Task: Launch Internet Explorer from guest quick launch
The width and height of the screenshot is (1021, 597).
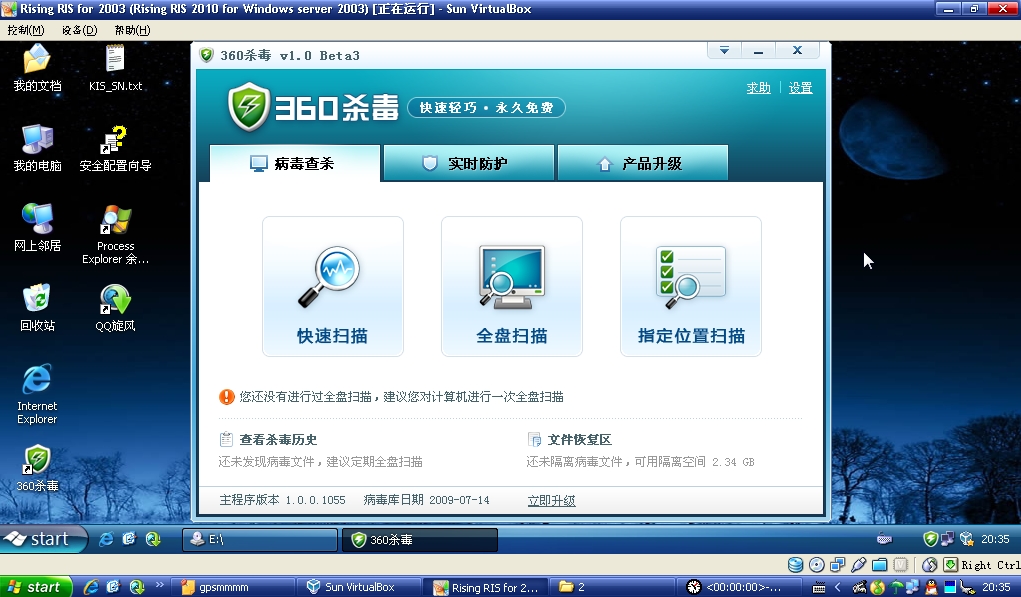Action: (105, 539)
